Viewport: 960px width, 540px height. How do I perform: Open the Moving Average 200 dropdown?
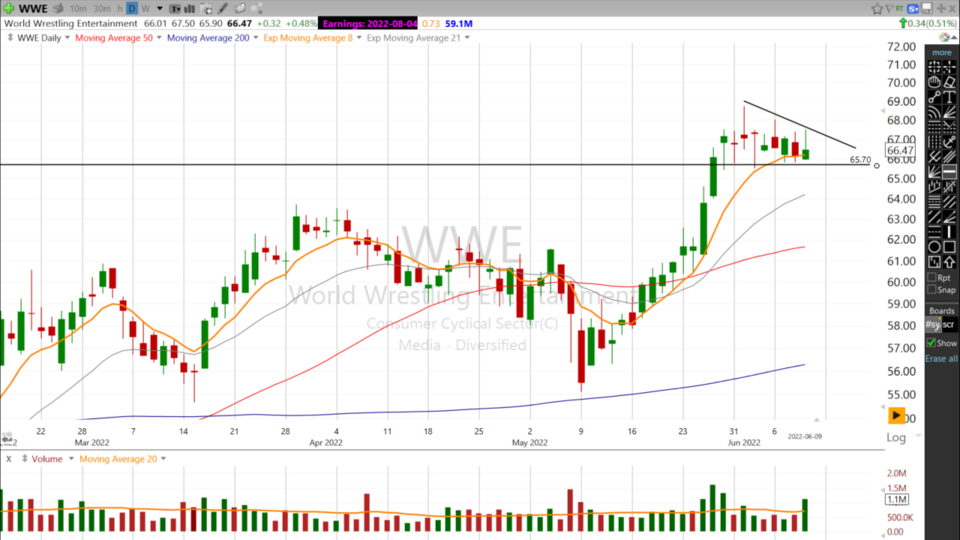256,38
